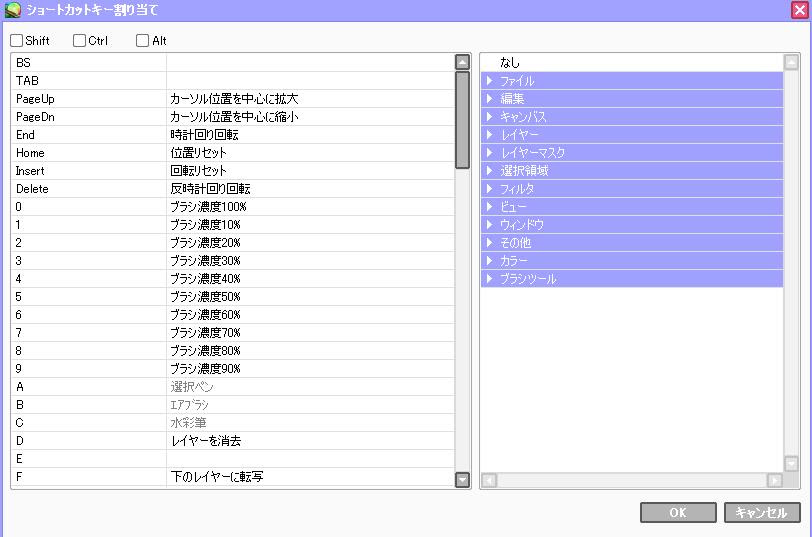The height and width of the screenshot is (537, 812).
Task: Check the Alt modifier checkbox
Action: click(142, 40)
